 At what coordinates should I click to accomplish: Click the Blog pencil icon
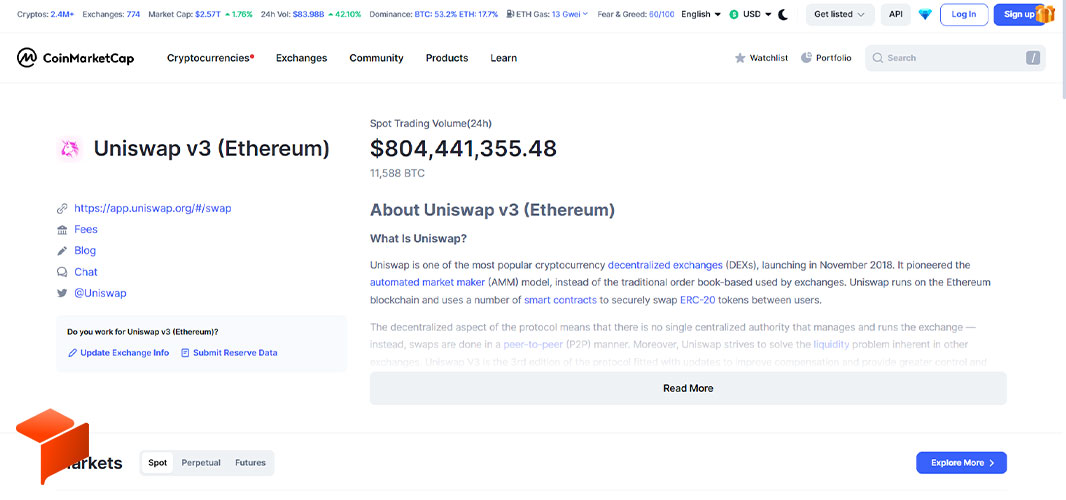[62, 250]
